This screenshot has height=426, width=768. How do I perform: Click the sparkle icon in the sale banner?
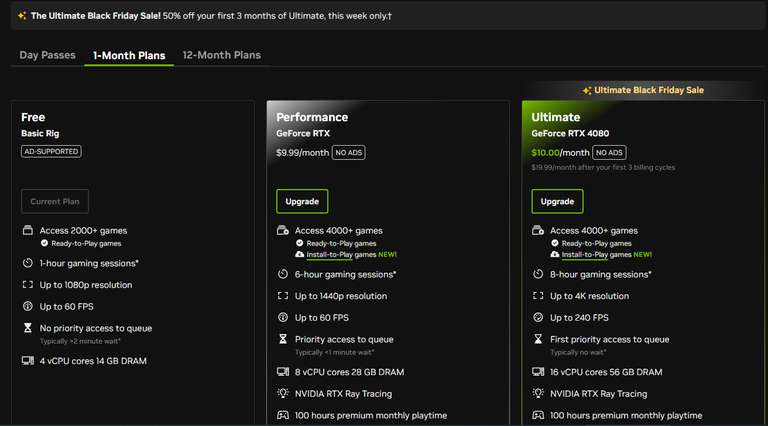22,16
